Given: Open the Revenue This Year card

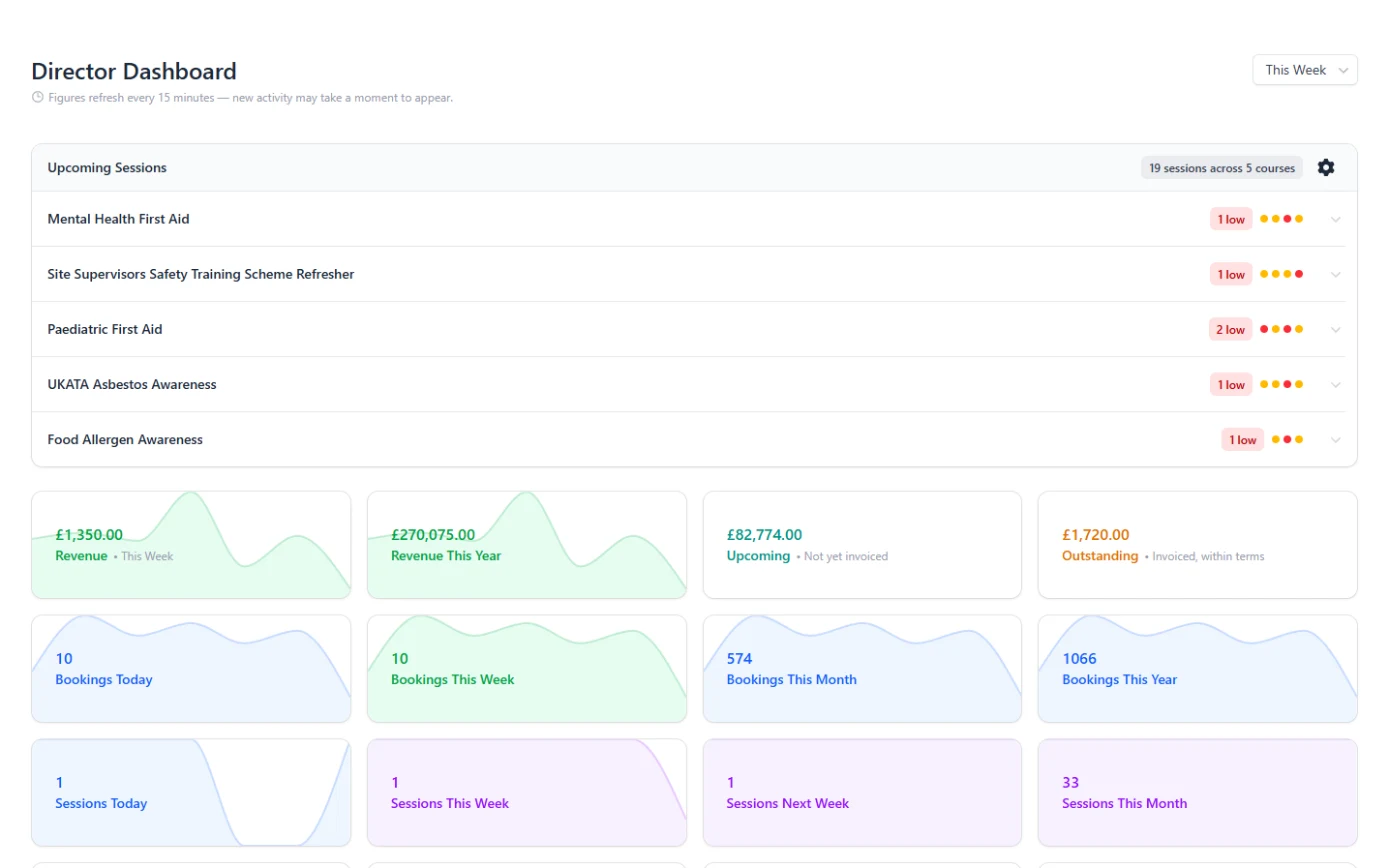Looking at the screenshot, I should coord(527,545).
